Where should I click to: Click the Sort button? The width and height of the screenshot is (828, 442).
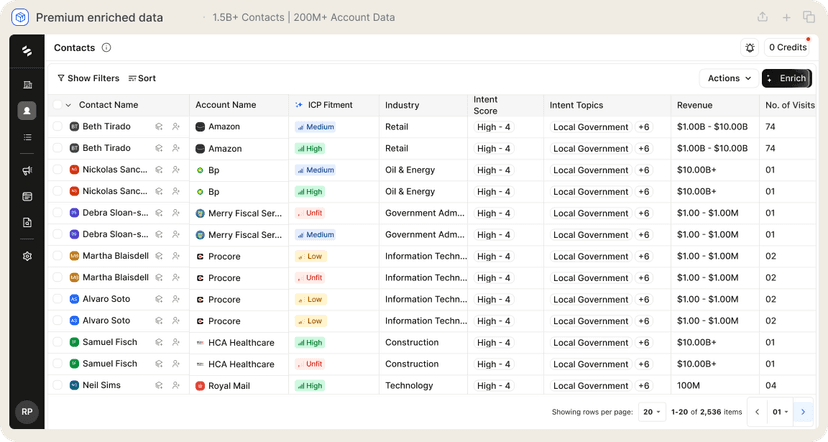tap(142, 78)
